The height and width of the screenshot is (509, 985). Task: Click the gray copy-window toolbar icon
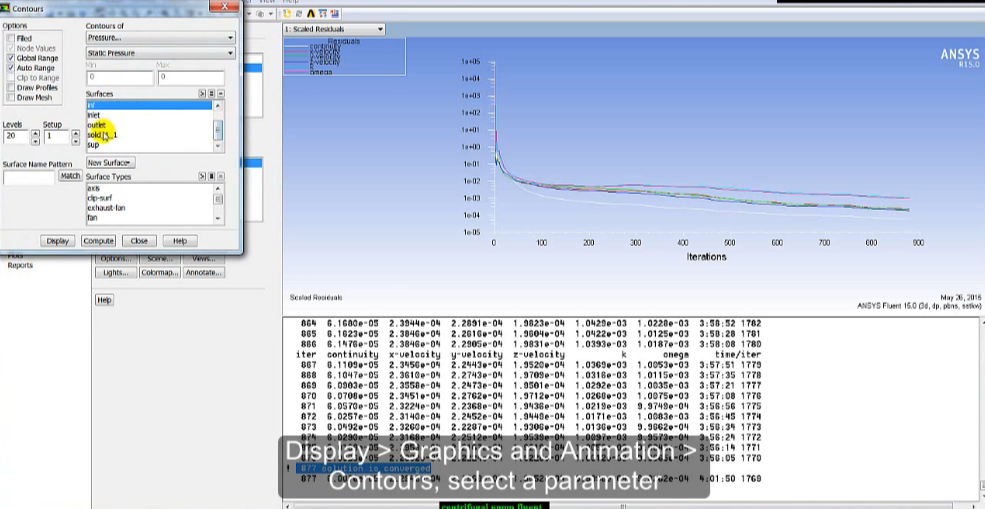(260, 13)
